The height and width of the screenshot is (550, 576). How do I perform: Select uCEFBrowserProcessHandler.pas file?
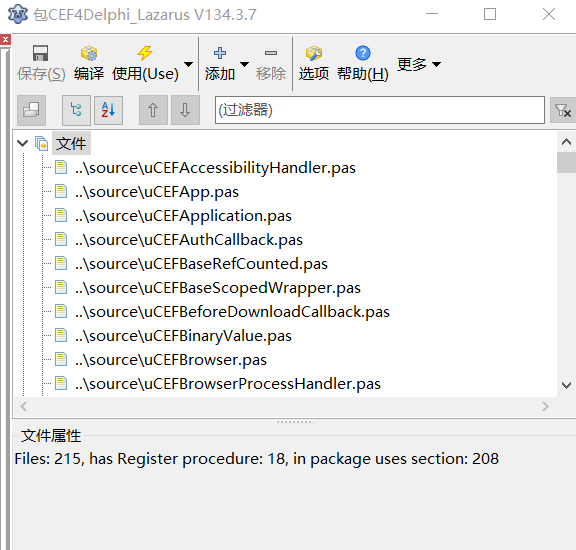[227, 384]
